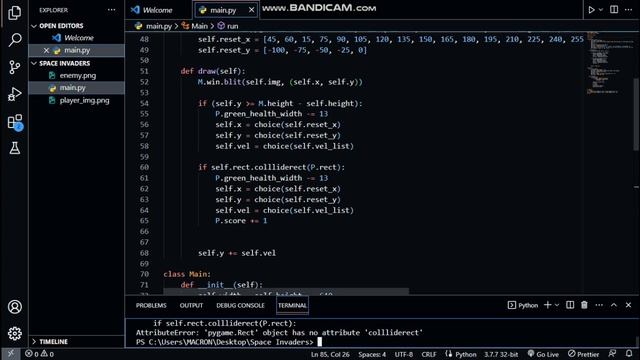Screen dimensions: 640x360
Task: Click line number 60 in gutter
Action: [x=144, y=167]
